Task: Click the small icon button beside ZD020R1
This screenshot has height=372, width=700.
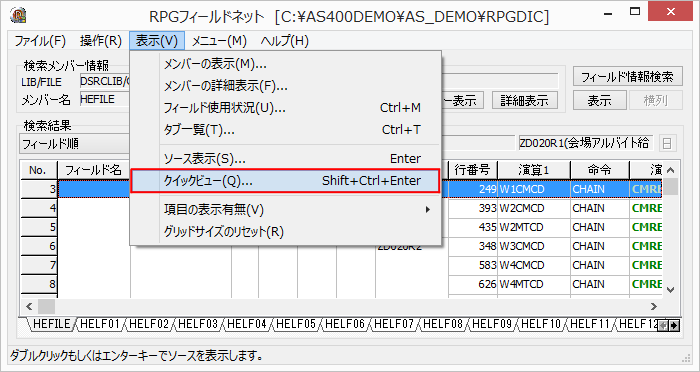Action: [667, 144]
